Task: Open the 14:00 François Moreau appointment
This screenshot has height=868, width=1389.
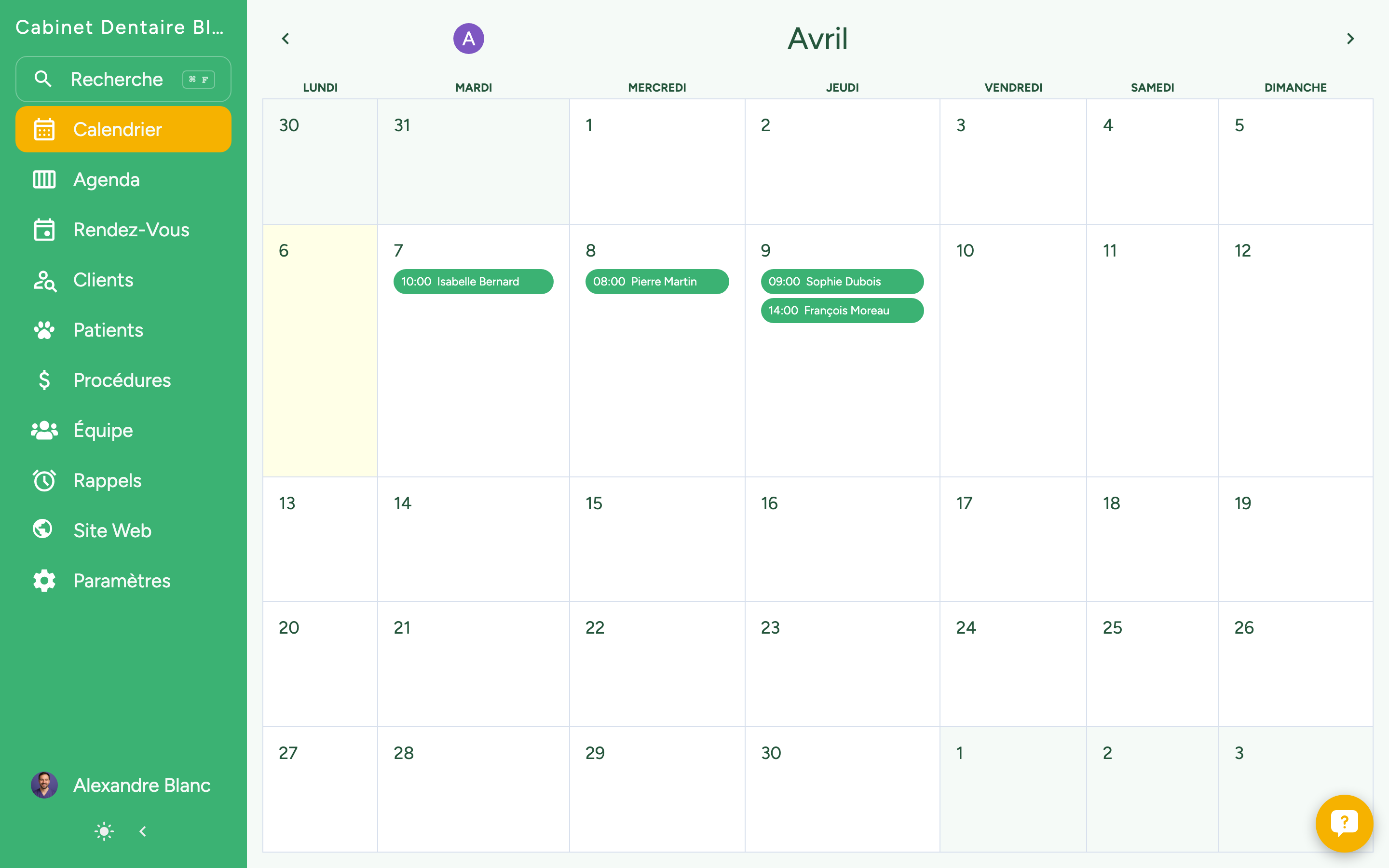Action: 842,311
